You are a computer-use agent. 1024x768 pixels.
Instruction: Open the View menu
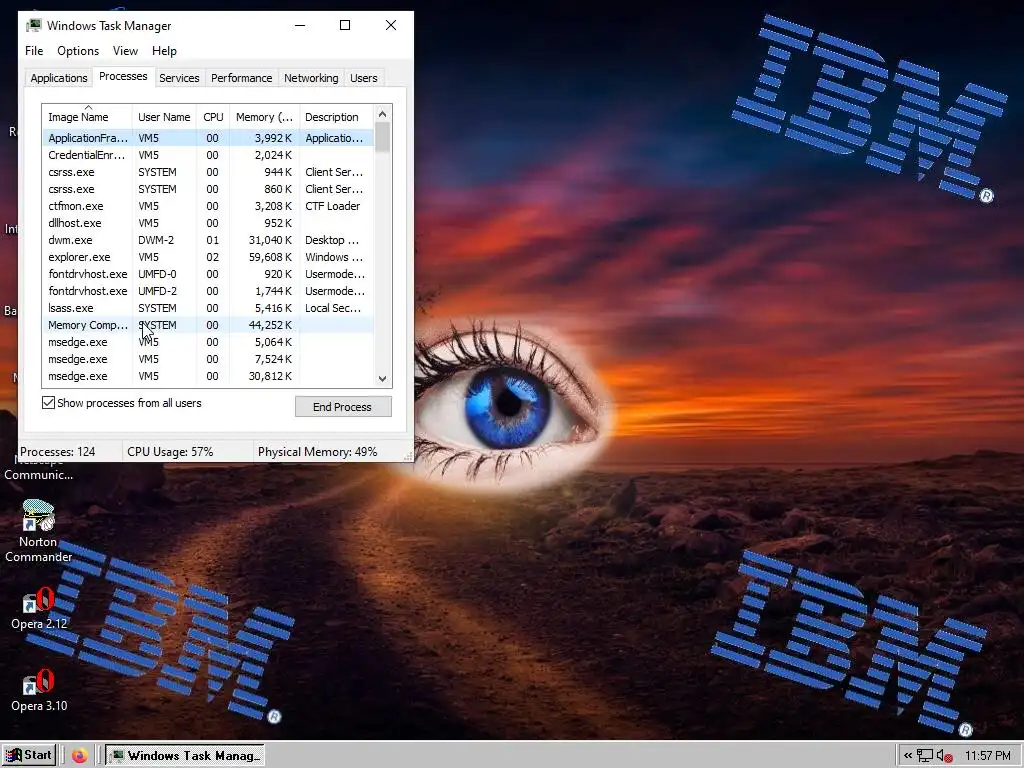125,51
